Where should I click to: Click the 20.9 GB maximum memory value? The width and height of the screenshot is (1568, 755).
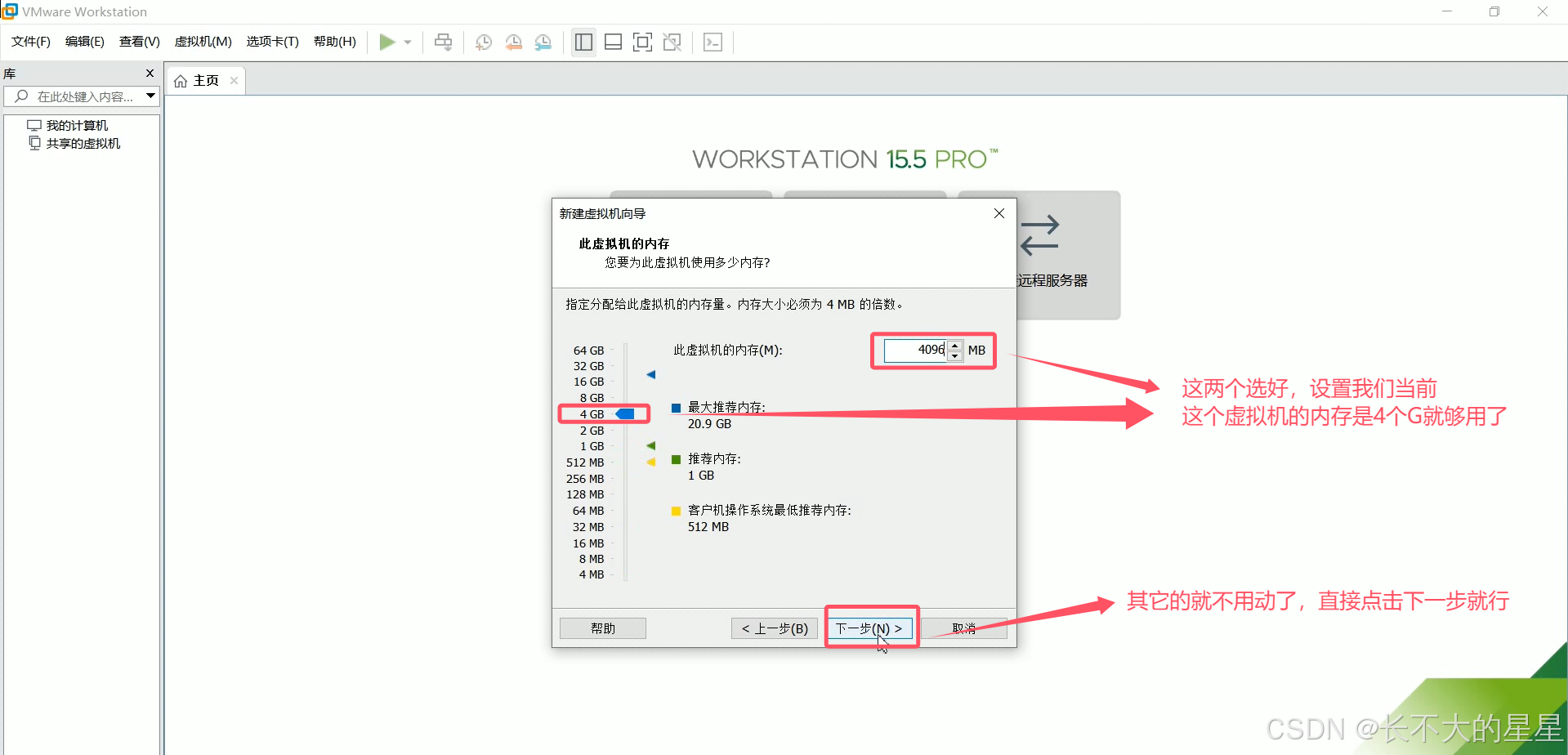(709, 424)
